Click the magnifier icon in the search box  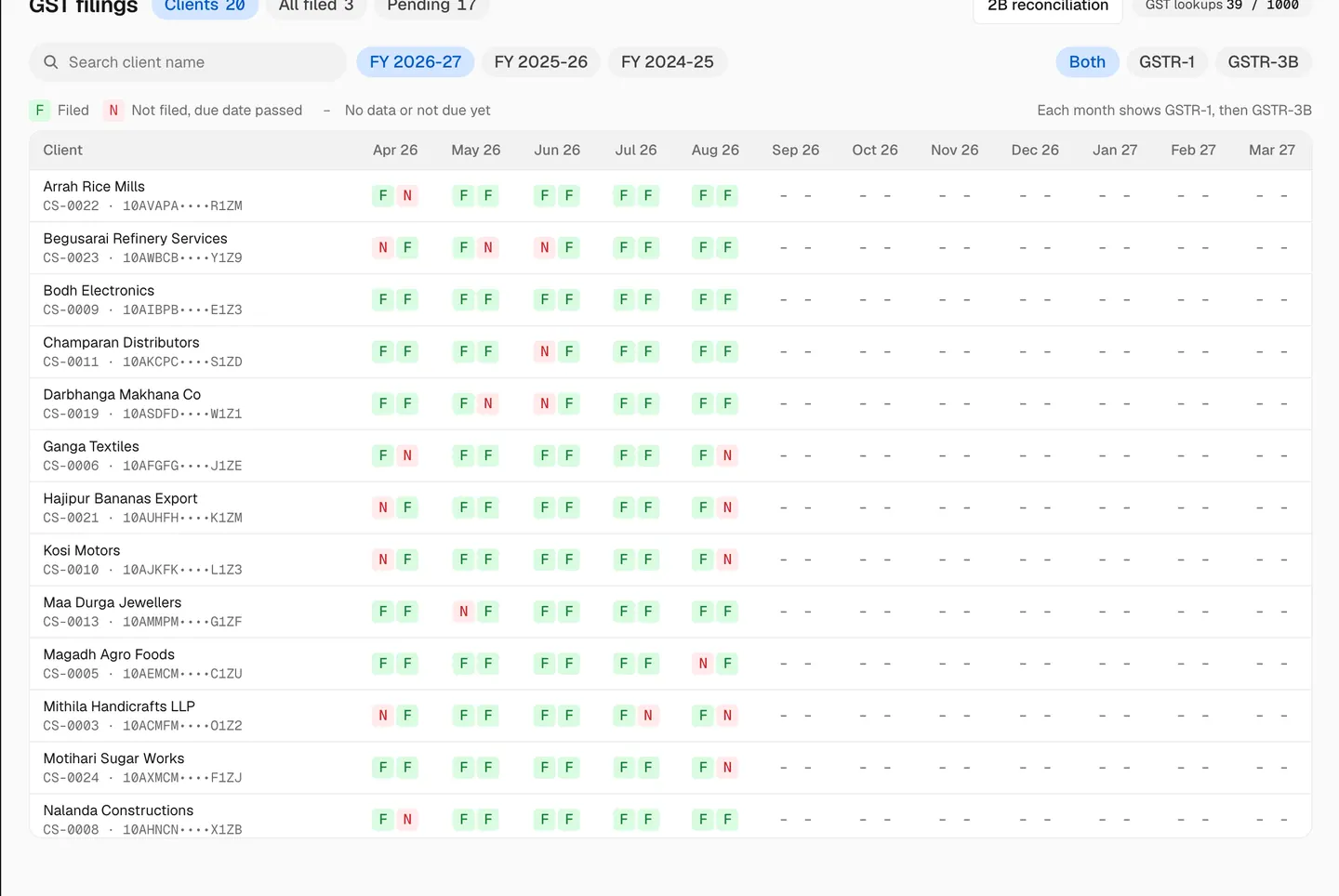coord(51,62)
